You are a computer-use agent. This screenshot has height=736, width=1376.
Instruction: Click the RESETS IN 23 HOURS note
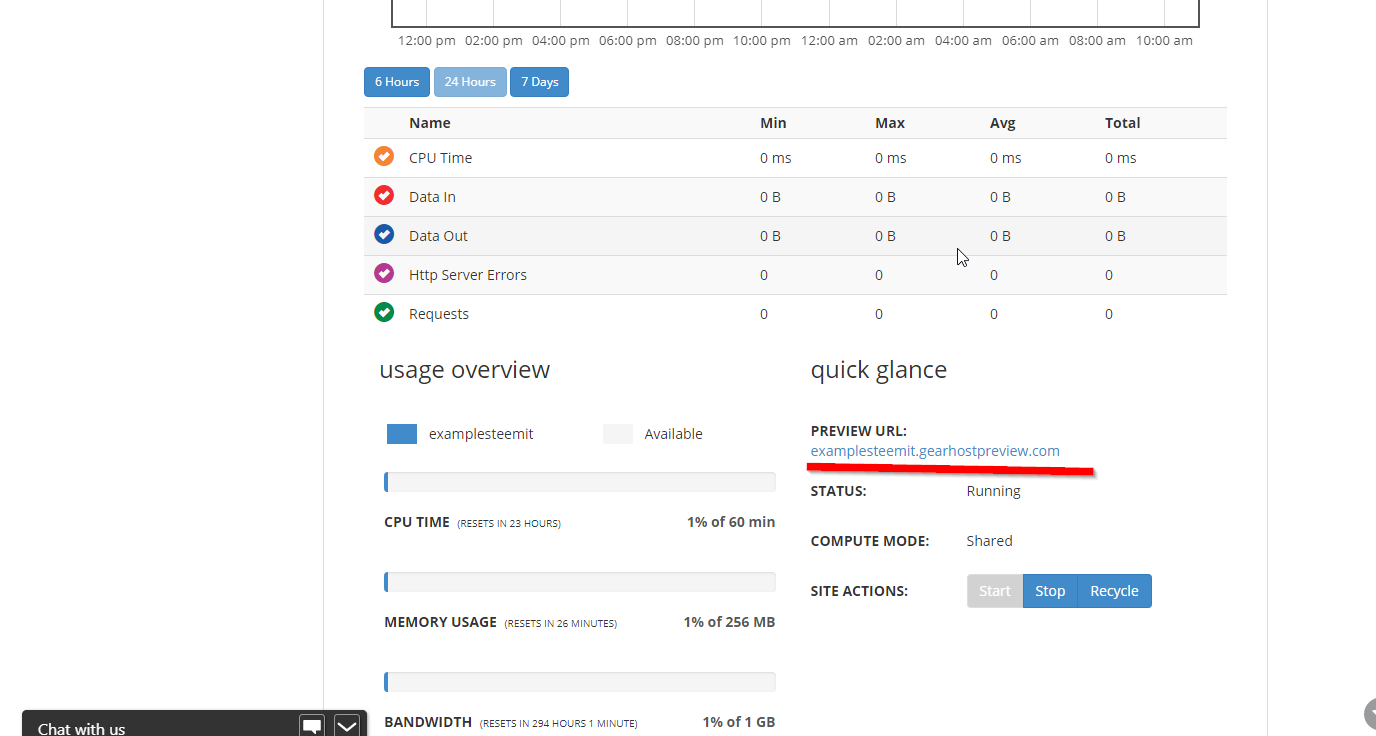[509, 523]
